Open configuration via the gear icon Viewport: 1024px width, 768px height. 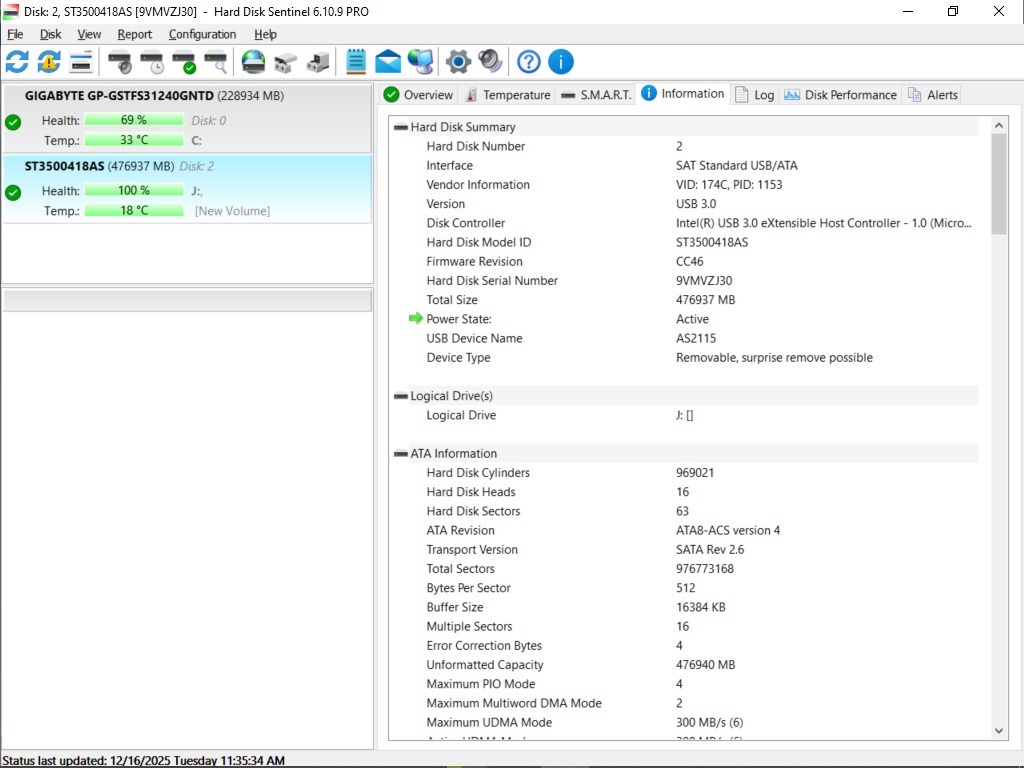pyautogui.click(x=458, y=62)
